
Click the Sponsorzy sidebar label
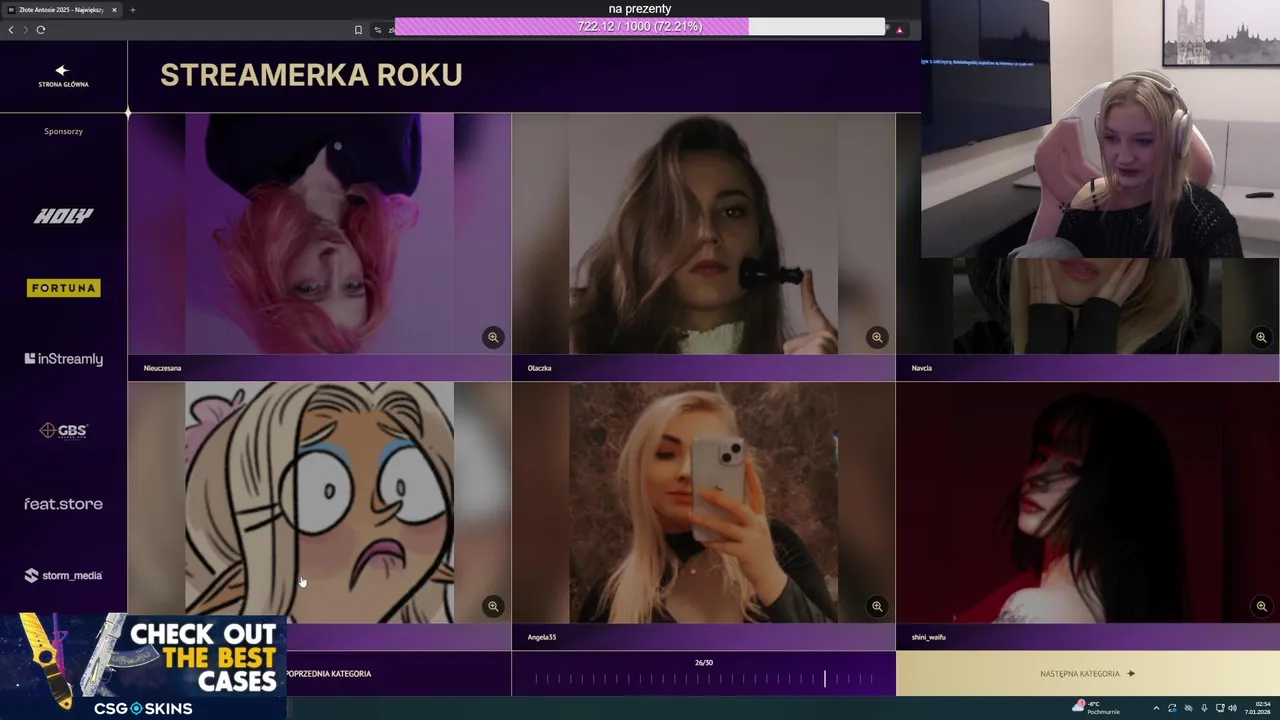click(63, 131)
